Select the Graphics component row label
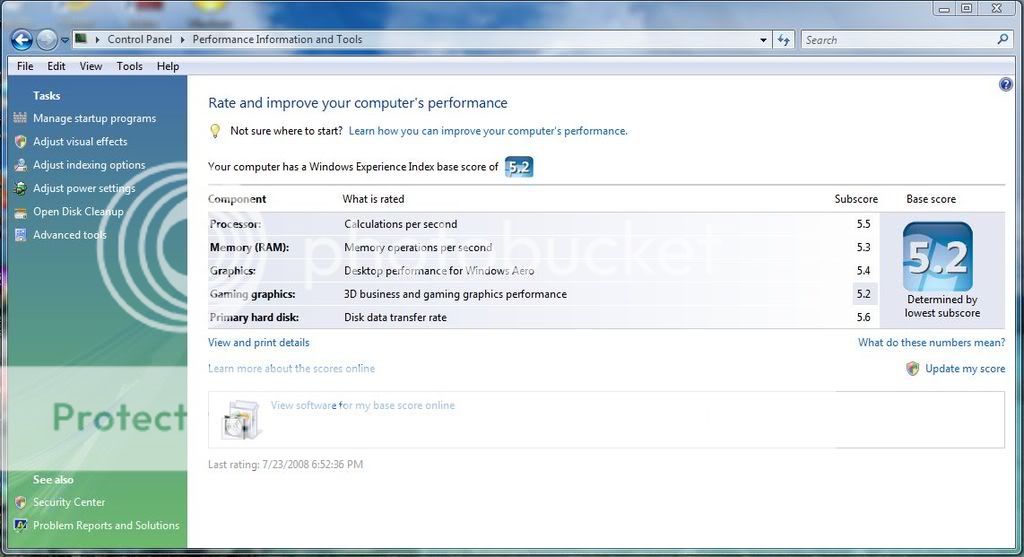 point(232,270)
